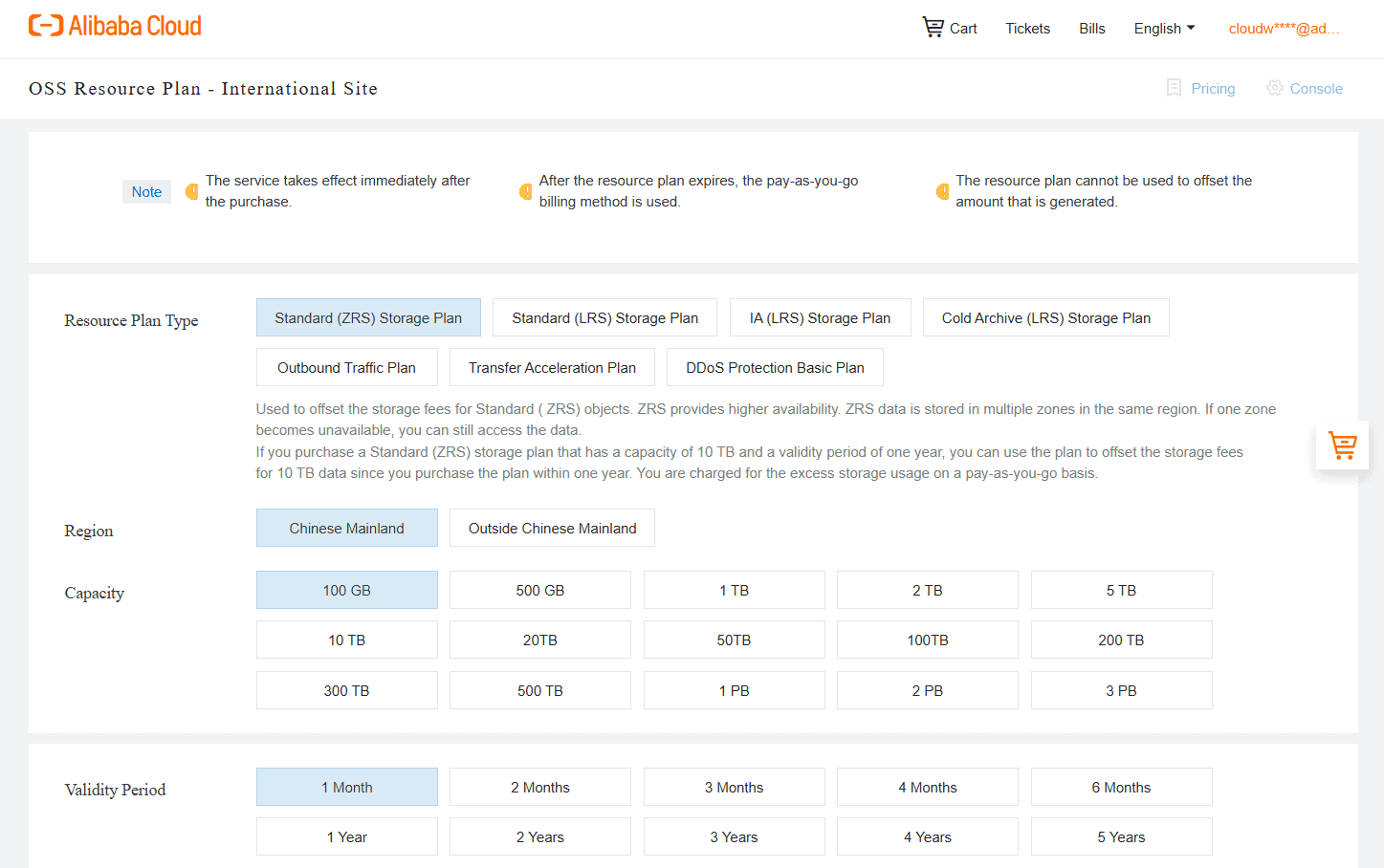Click the Console gear icon
This screenshot has width=1384, height=868.
tap(1274, 88)
